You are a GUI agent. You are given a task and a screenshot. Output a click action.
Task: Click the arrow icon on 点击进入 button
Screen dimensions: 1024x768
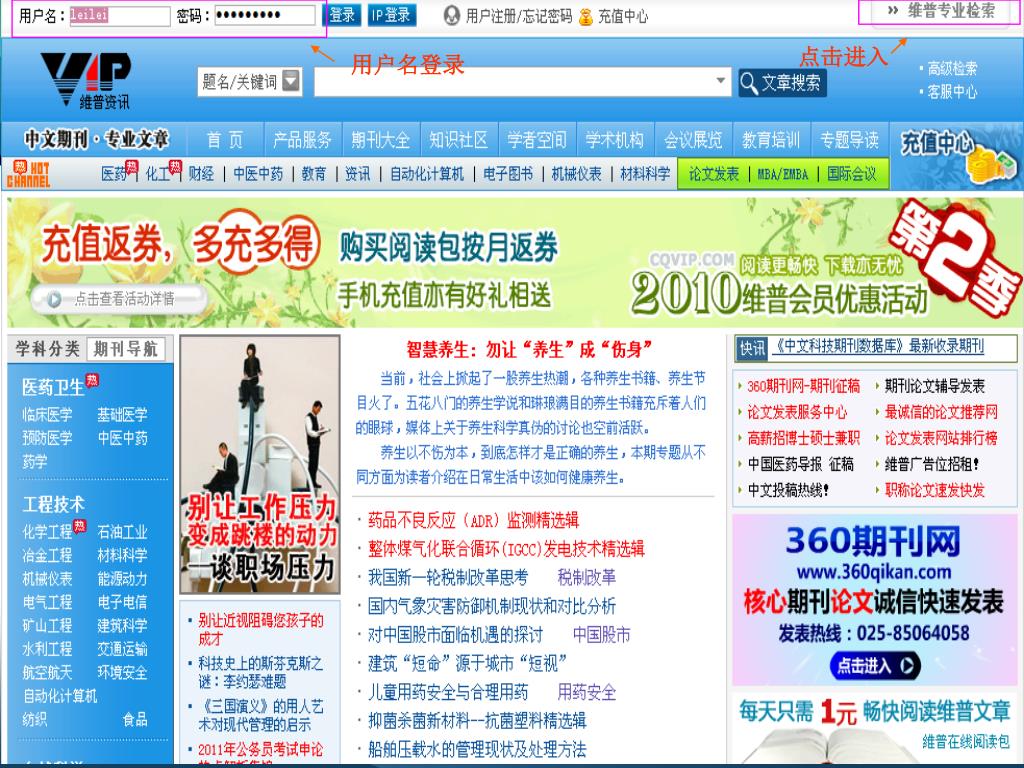coord(907,666)
